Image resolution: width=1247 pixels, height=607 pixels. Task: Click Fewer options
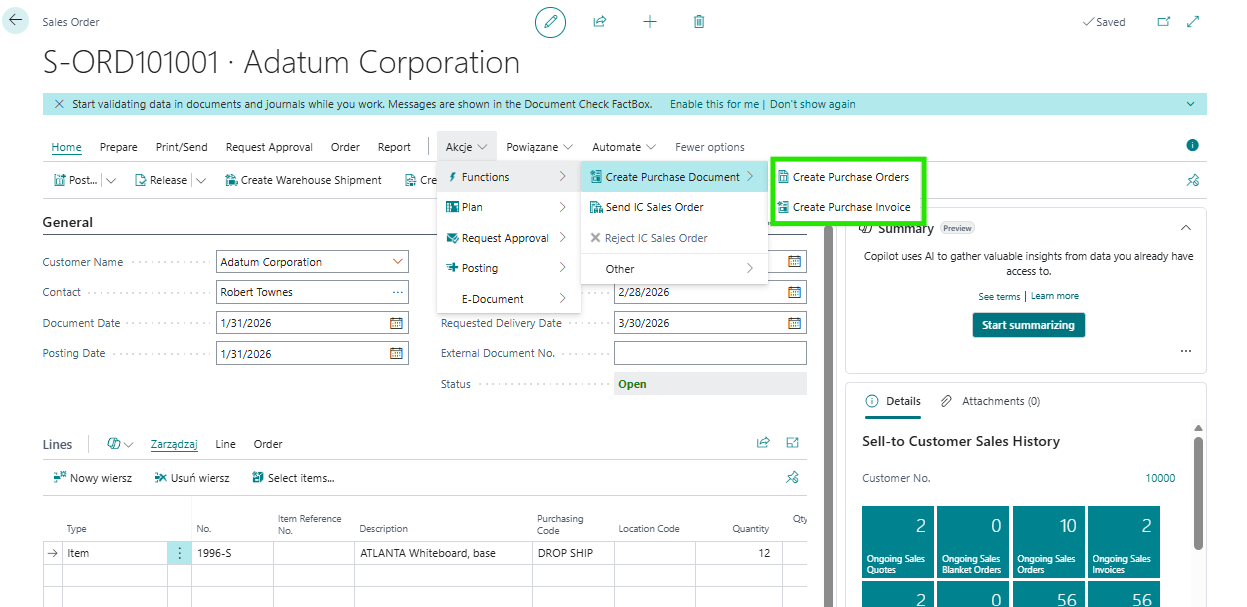click(709, 147)
